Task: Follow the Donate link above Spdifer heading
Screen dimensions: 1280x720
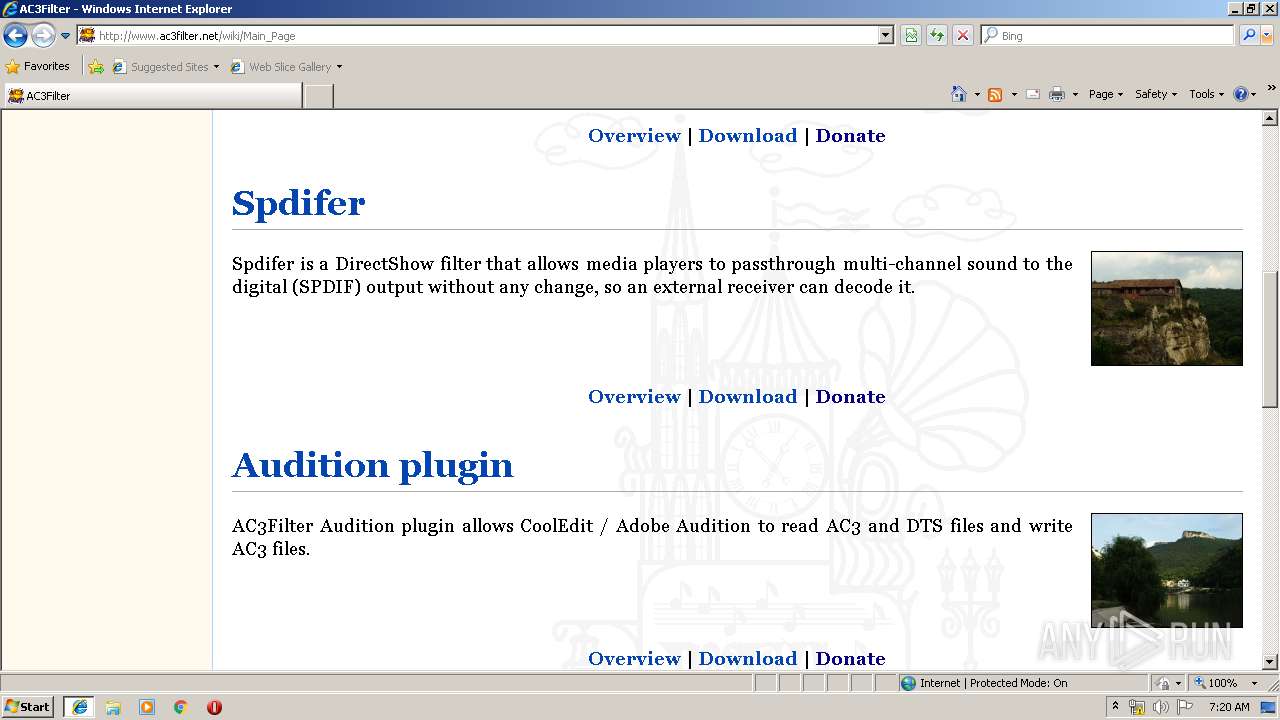Action: [x=850, y=136]
